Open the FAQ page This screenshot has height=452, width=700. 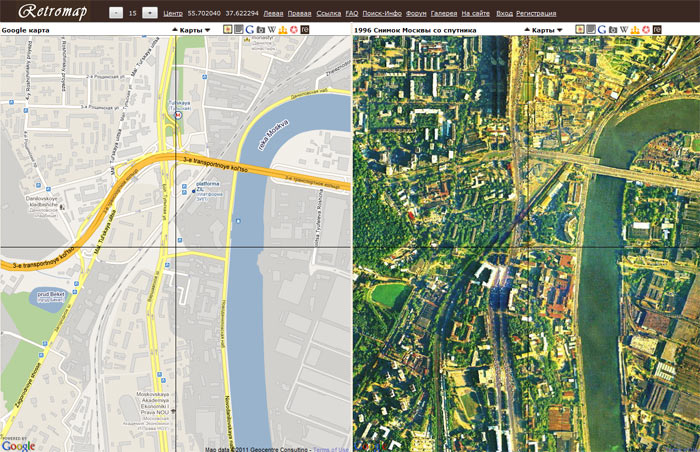pyautogui.click(x=352, y=13)
